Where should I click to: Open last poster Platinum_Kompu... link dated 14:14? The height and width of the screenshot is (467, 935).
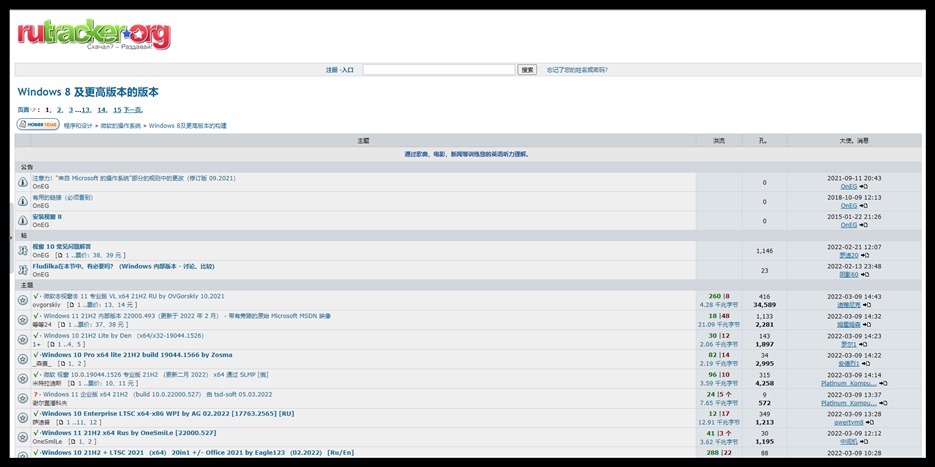[849, 384]
